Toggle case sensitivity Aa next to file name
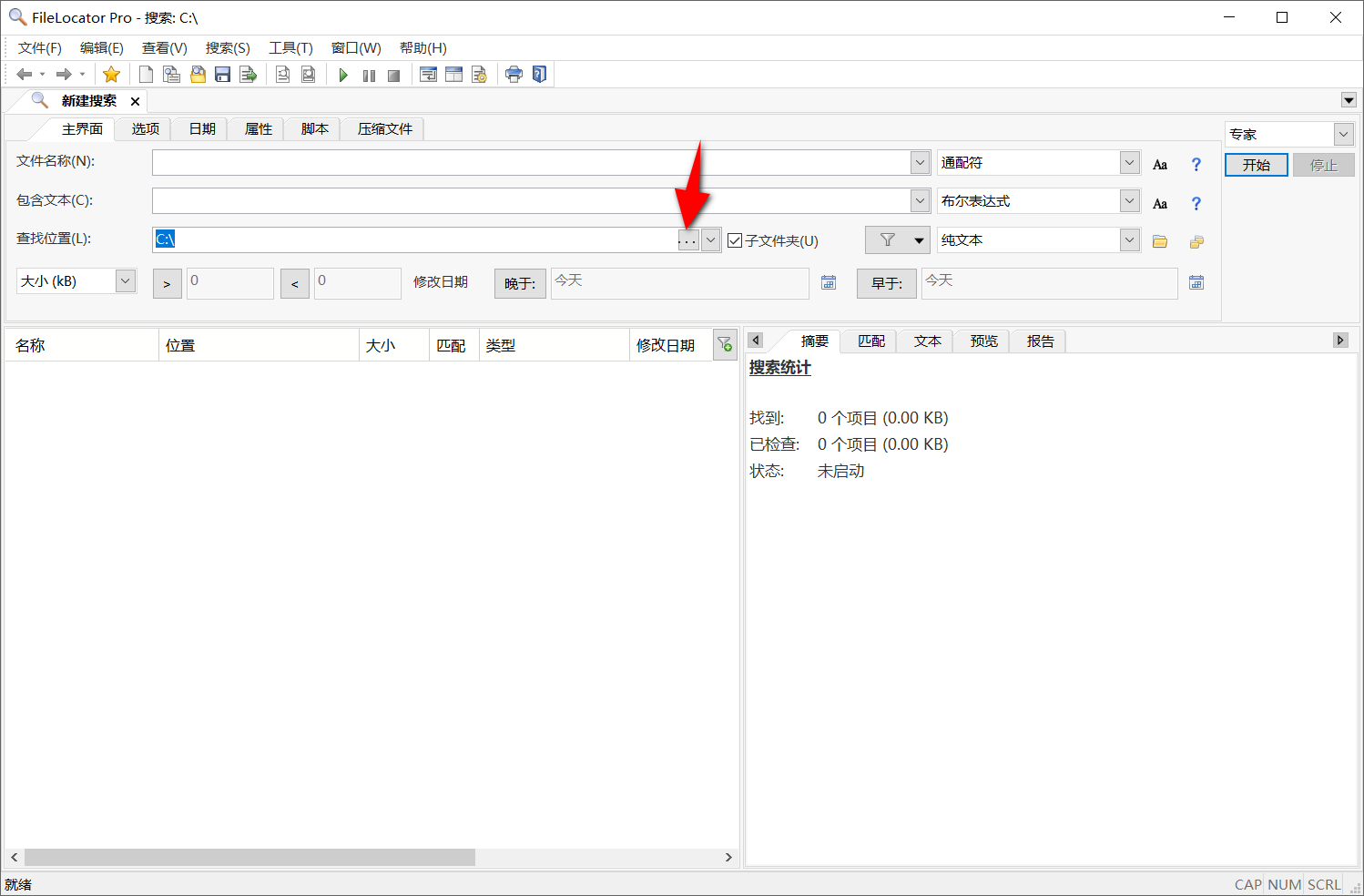The width and height of the screenshot is (1364, 896). click(1159, 164)
